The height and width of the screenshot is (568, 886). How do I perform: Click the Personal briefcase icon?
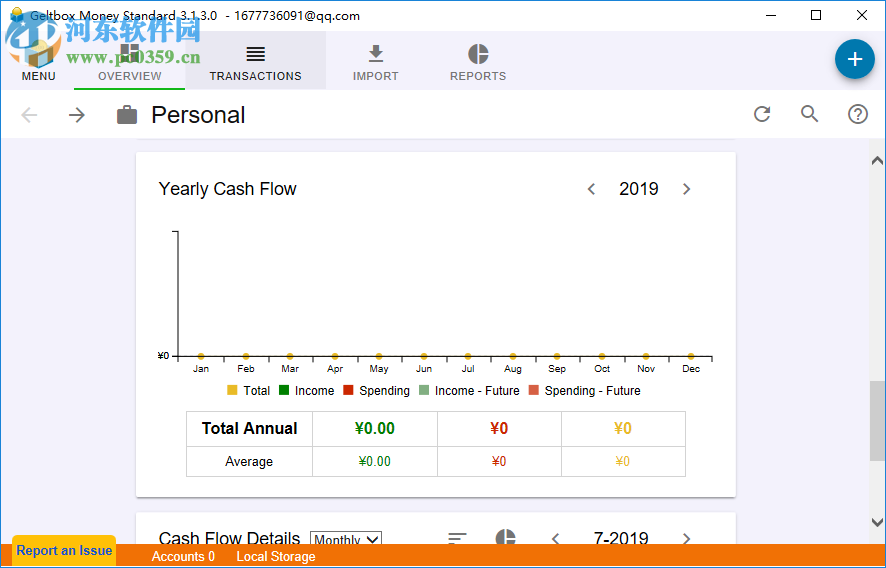pyautogui.click(x=127, y=115)
